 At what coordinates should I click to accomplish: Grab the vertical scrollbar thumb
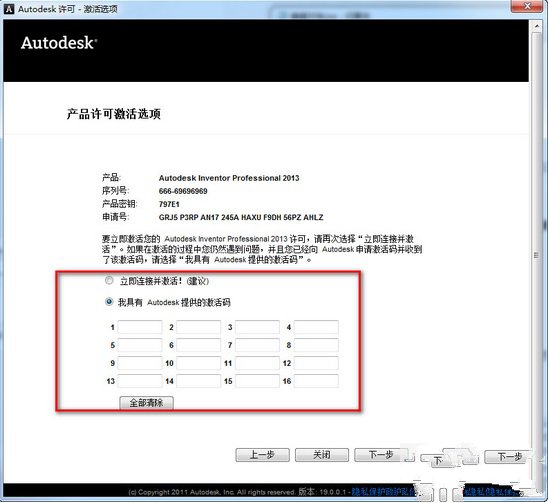[x=537, y=255]
